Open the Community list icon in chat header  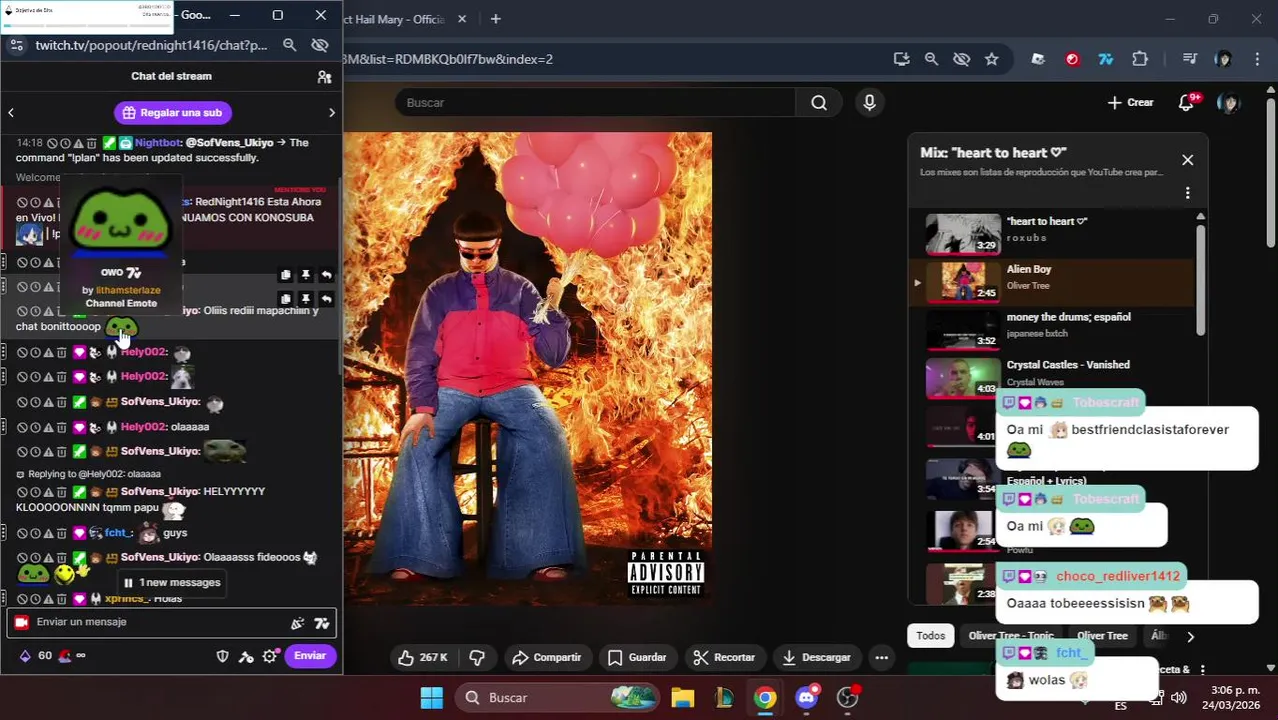(x=324, y=77)
